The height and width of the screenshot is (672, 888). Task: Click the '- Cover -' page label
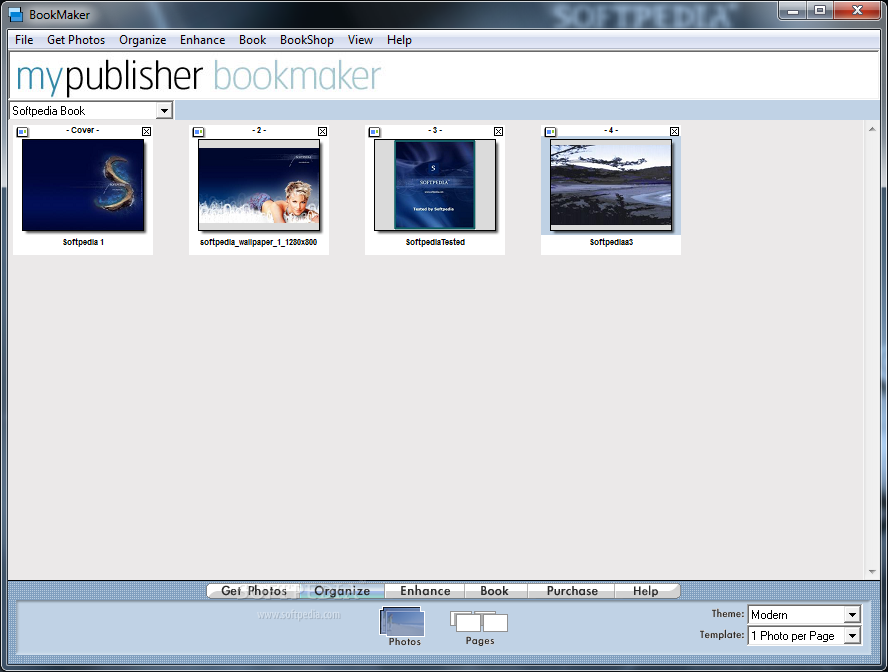pos(83,130)
